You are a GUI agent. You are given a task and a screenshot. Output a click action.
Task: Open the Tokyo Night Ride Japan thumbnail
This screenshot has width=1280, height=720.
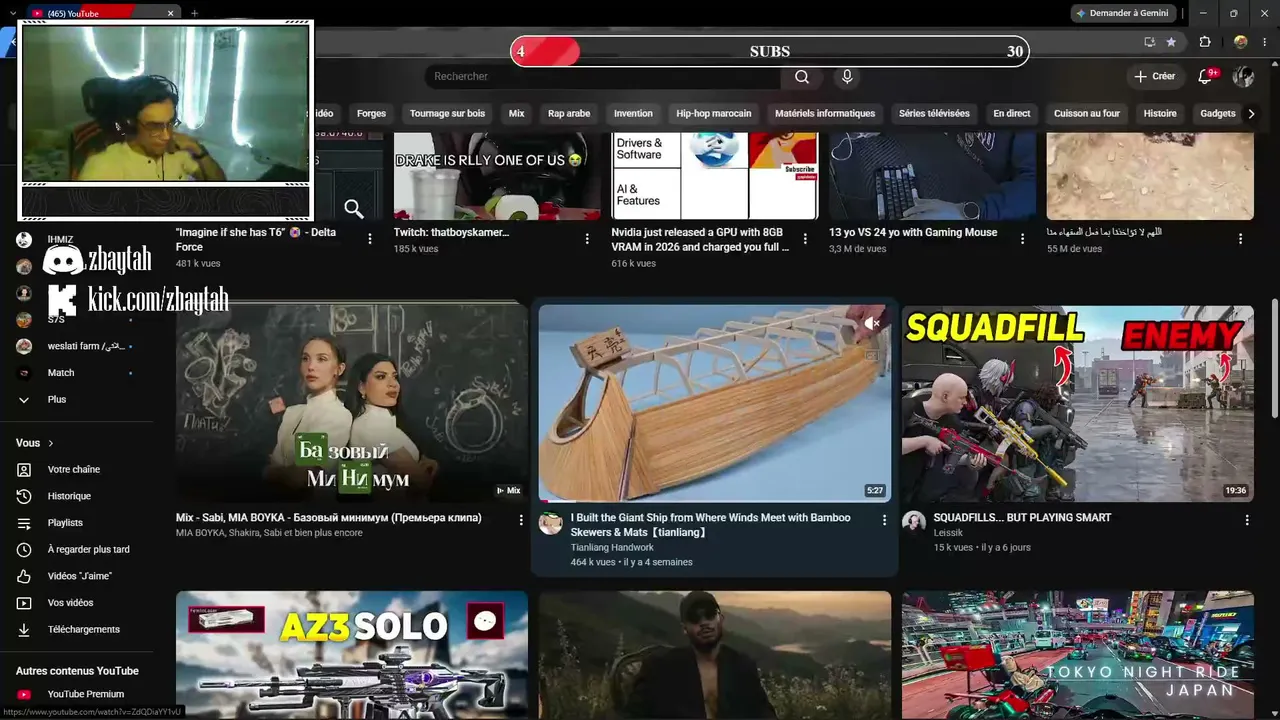coord(1077,655)
